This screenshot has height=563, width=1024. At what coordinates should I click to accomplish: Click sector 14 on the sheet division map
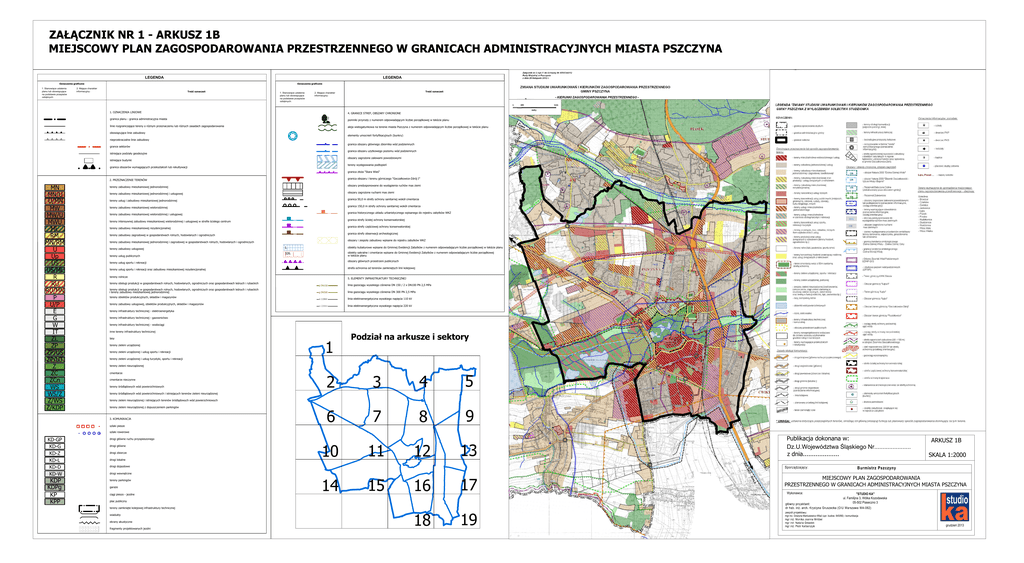[x=330, y=486]
